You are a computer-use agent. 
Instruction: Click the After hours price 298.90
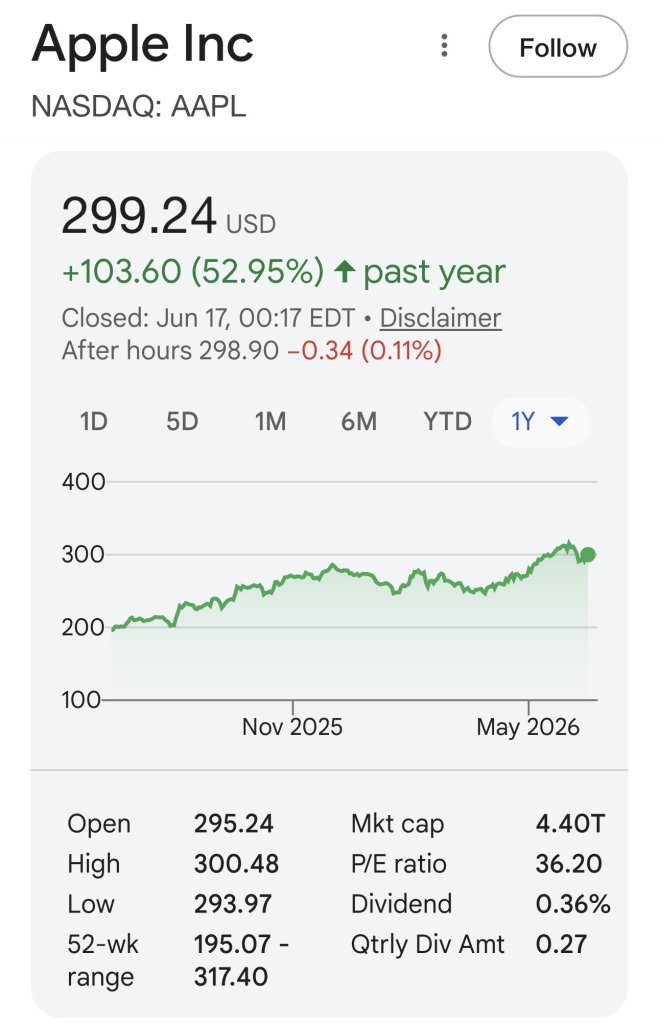(x=239, y=351)
